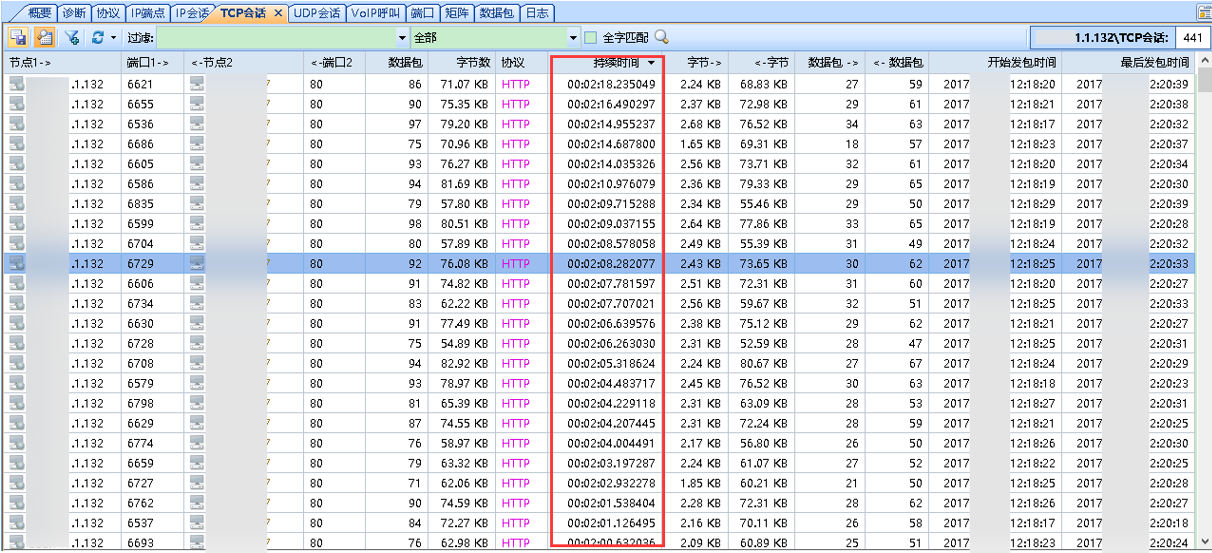Switch to the UDP会话 tab
The width and height of the screenshot is (1212, 553).
click(x=318, y=13)
